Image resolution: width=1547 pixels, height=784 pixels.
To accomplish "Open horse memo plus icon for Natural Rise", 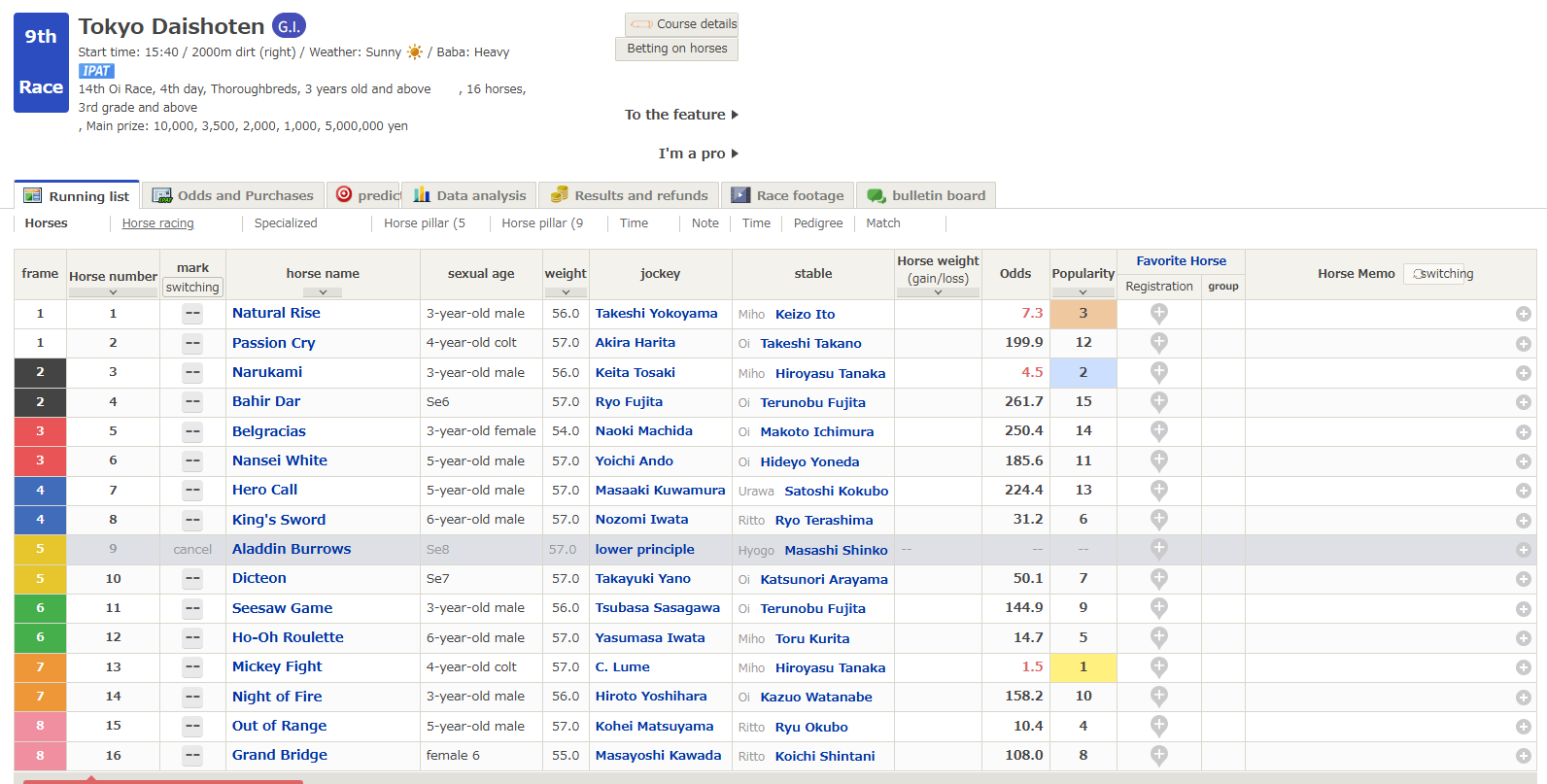I will (x=1523, y=314).
